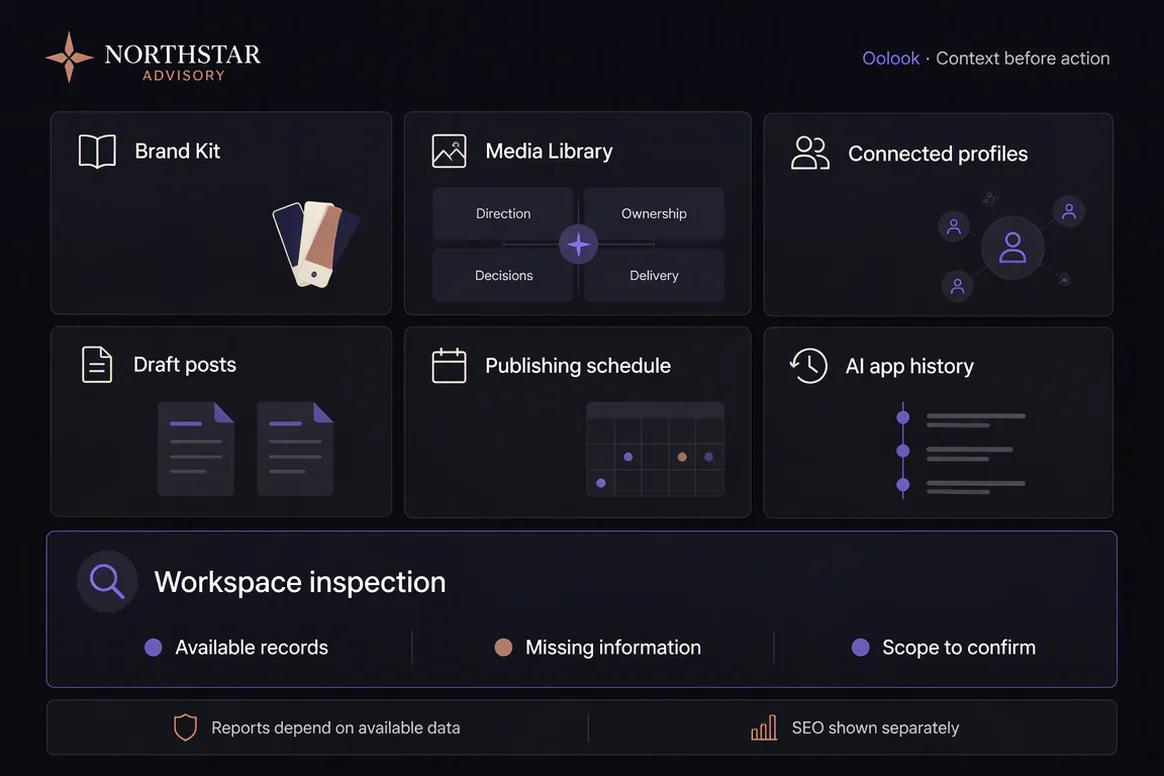Image resolution: width=1164 pixels, height=776 pixels.
Task: Select the bottom-left profile avatar node
Action: click(958, 286)
